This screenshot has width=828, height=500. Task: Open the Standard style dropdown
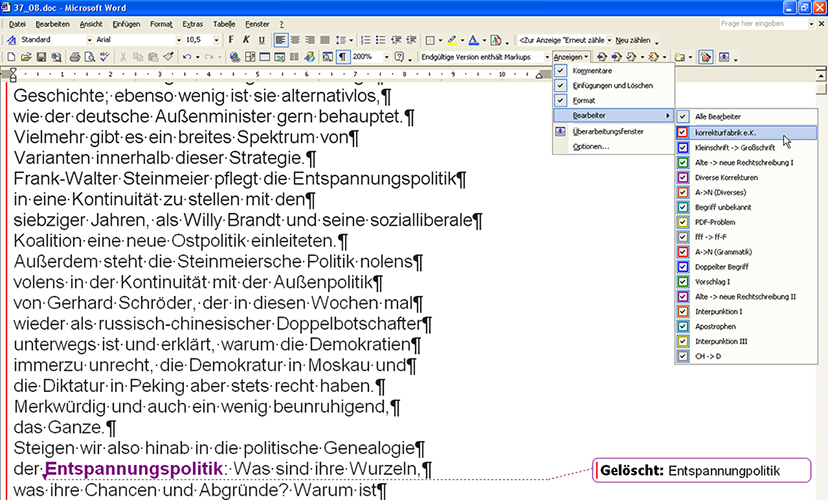[89, 40]
